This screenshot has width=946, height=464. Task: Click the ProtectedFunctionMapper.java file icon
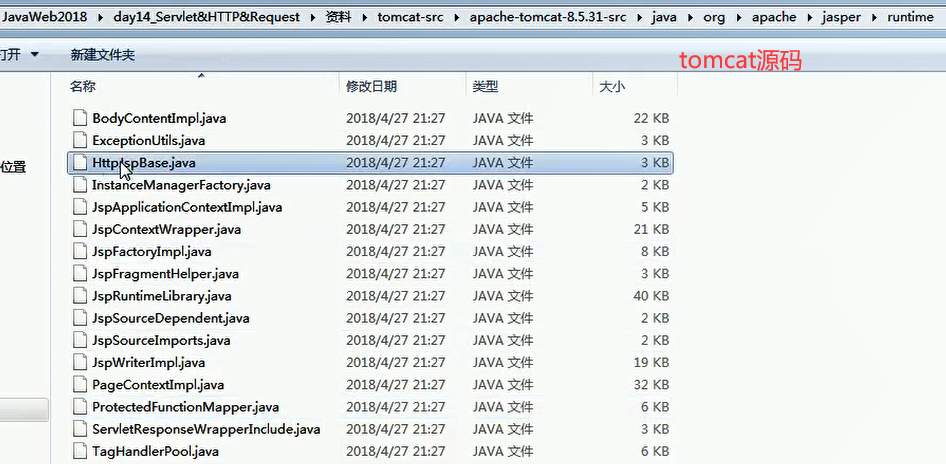(80, 407)
